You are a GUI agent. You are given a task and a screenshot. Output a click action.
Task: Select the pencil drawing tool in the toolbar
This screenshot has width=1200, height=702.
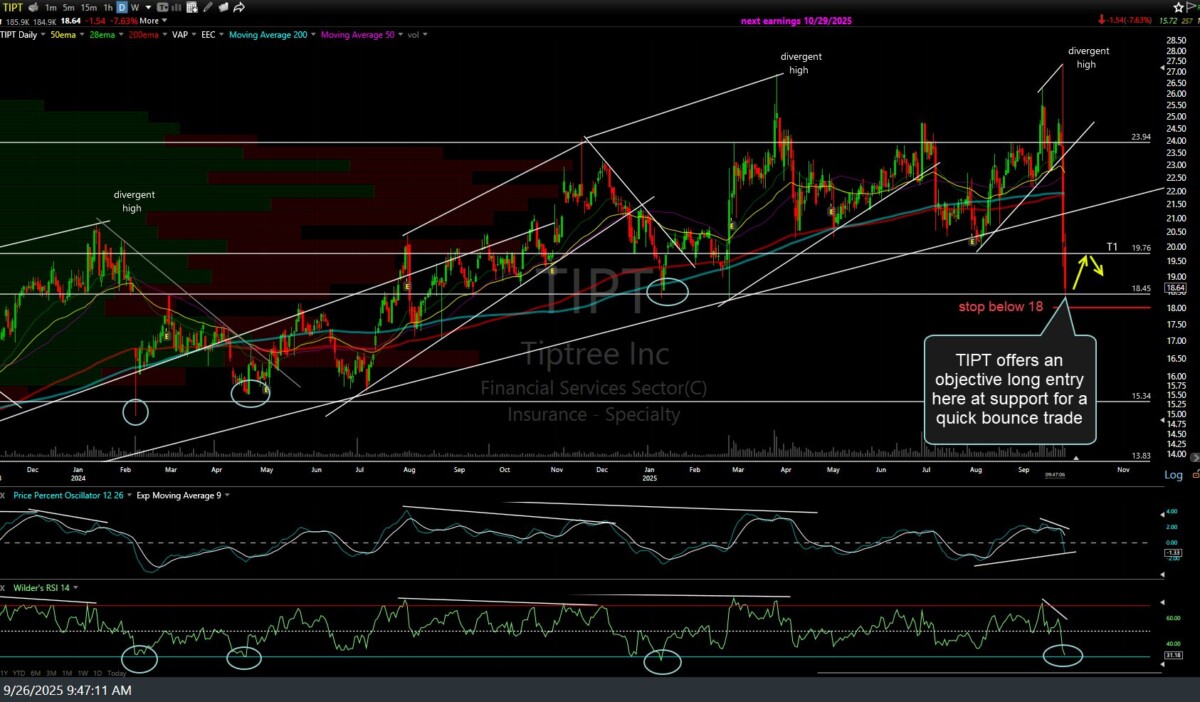coord(208,7)
